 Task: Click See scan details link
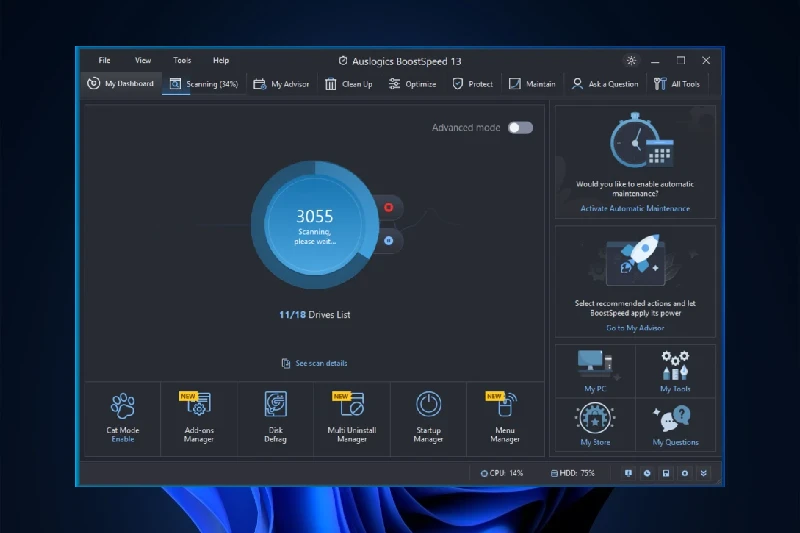[314, 363]
